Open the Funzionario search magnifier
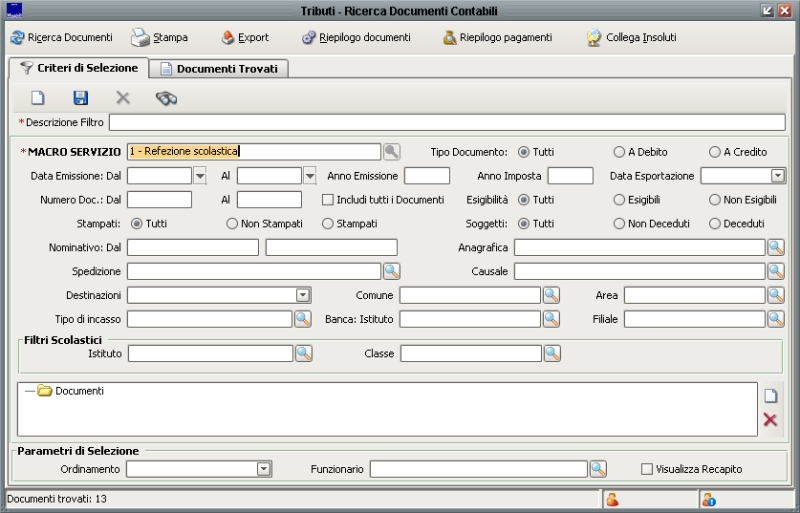The width and height of the screenshot is (800, 513). pyautogui.click(x=598, y=468)
